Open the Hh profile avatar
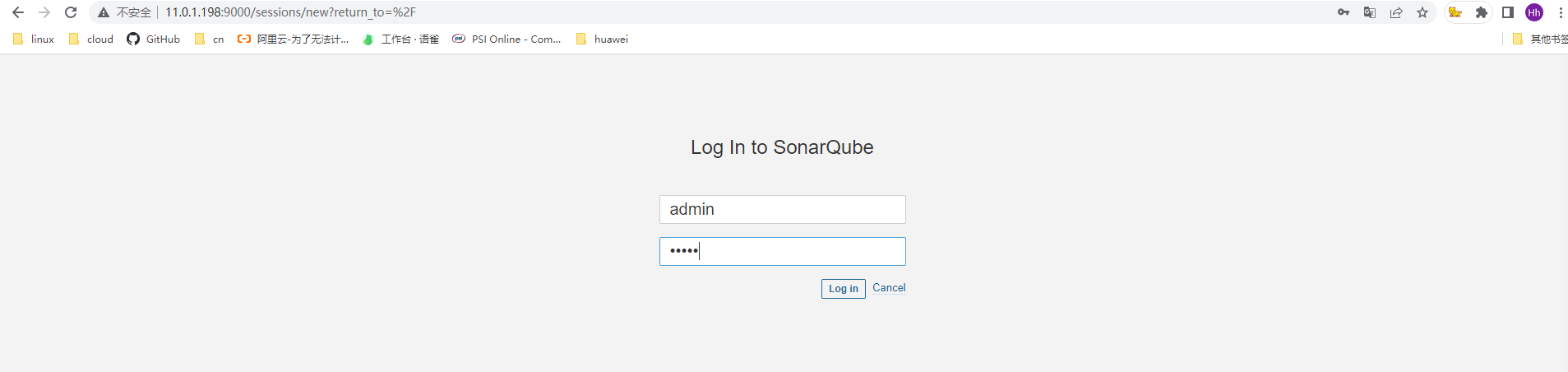Viewport: 1568px width, 372px height. (1534, 12)
